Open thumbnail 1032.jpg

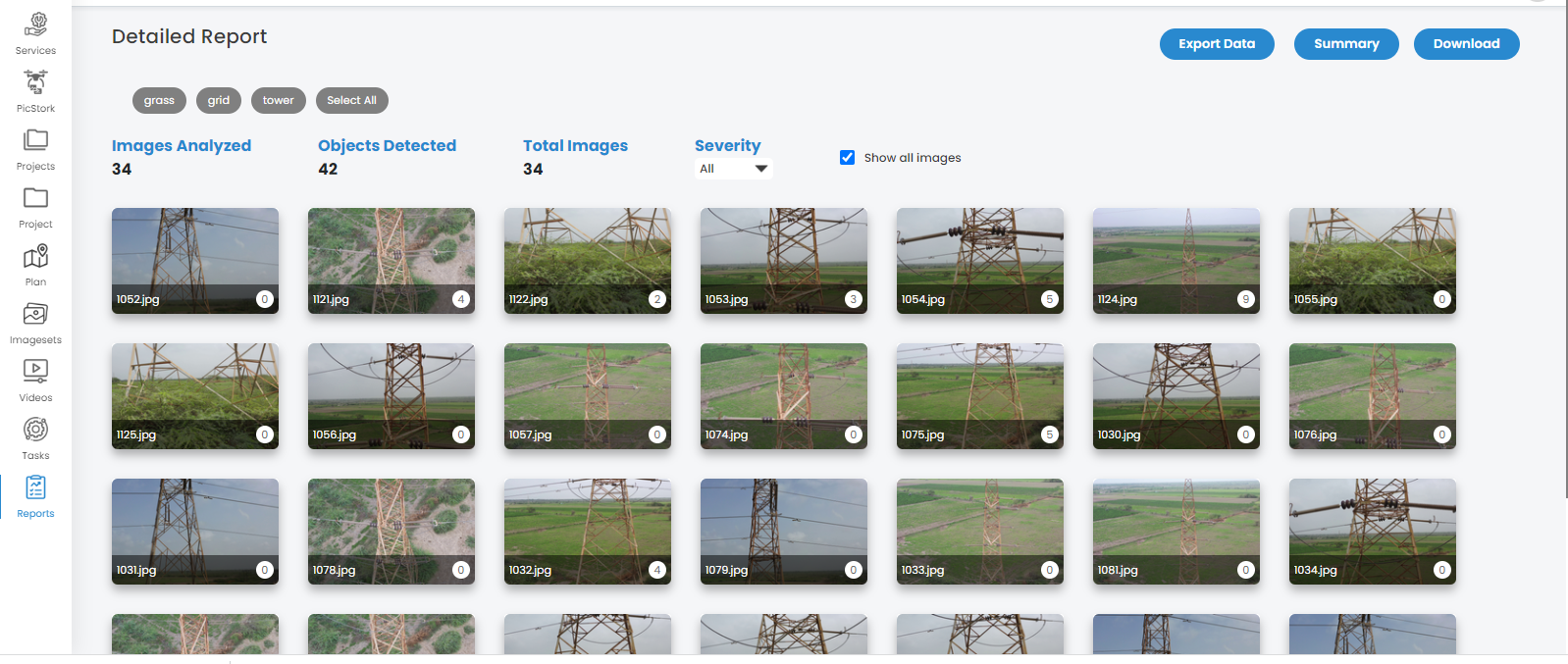(588, 532)
